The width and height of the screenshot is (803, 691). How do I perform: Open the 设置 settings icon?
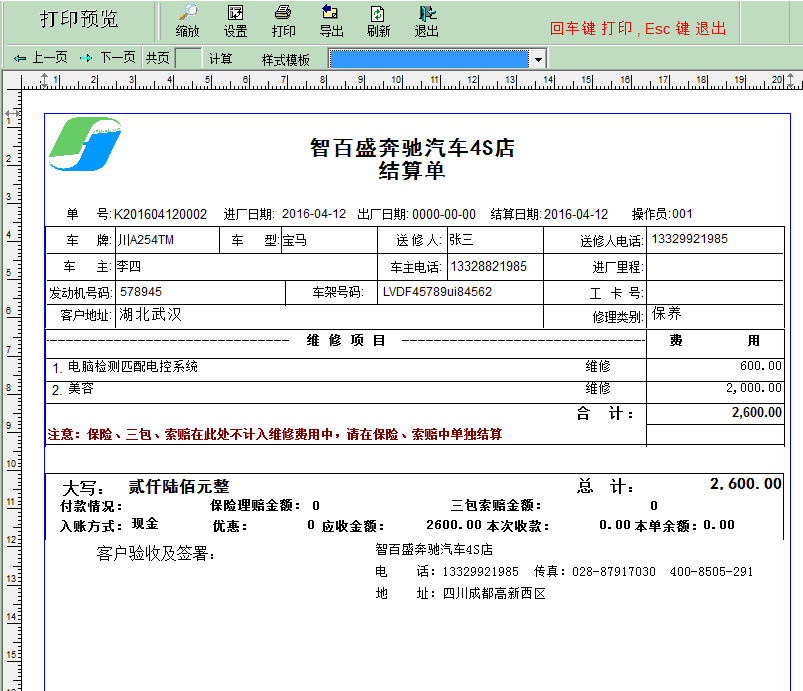236,12
